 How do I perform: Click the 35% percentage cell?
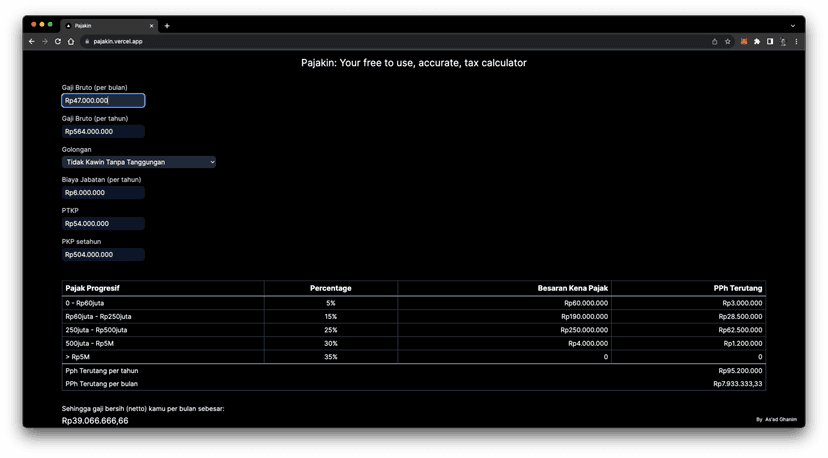pyautogui.click(x=331, y=357)
